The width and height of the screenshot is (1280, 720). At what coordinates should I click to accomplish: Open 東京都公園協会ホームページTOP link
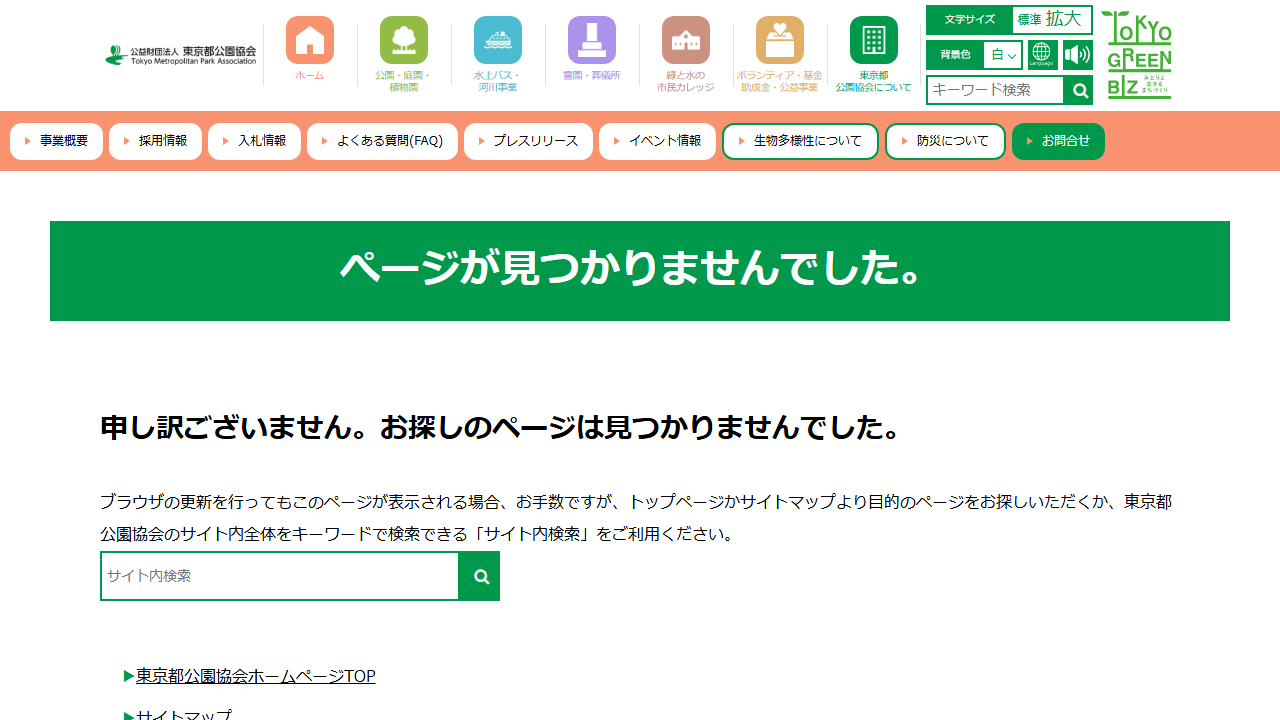tap(256, 676)
